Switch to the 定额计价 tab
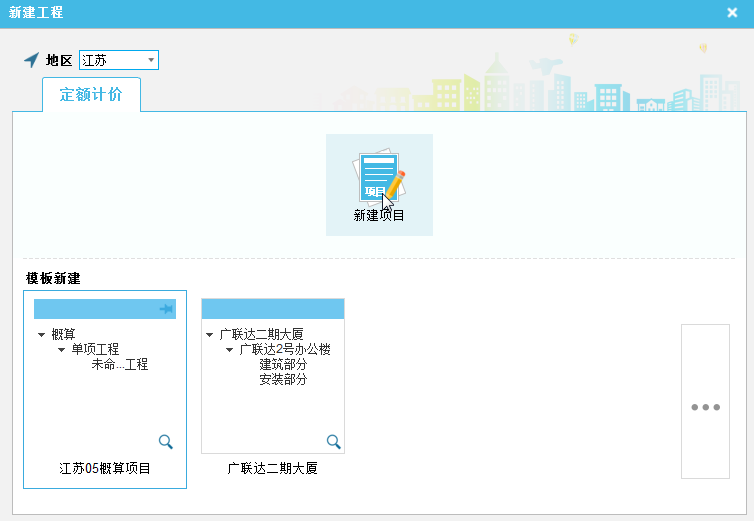The height and width of the screenshot is (521, 754). pos(91,95)
